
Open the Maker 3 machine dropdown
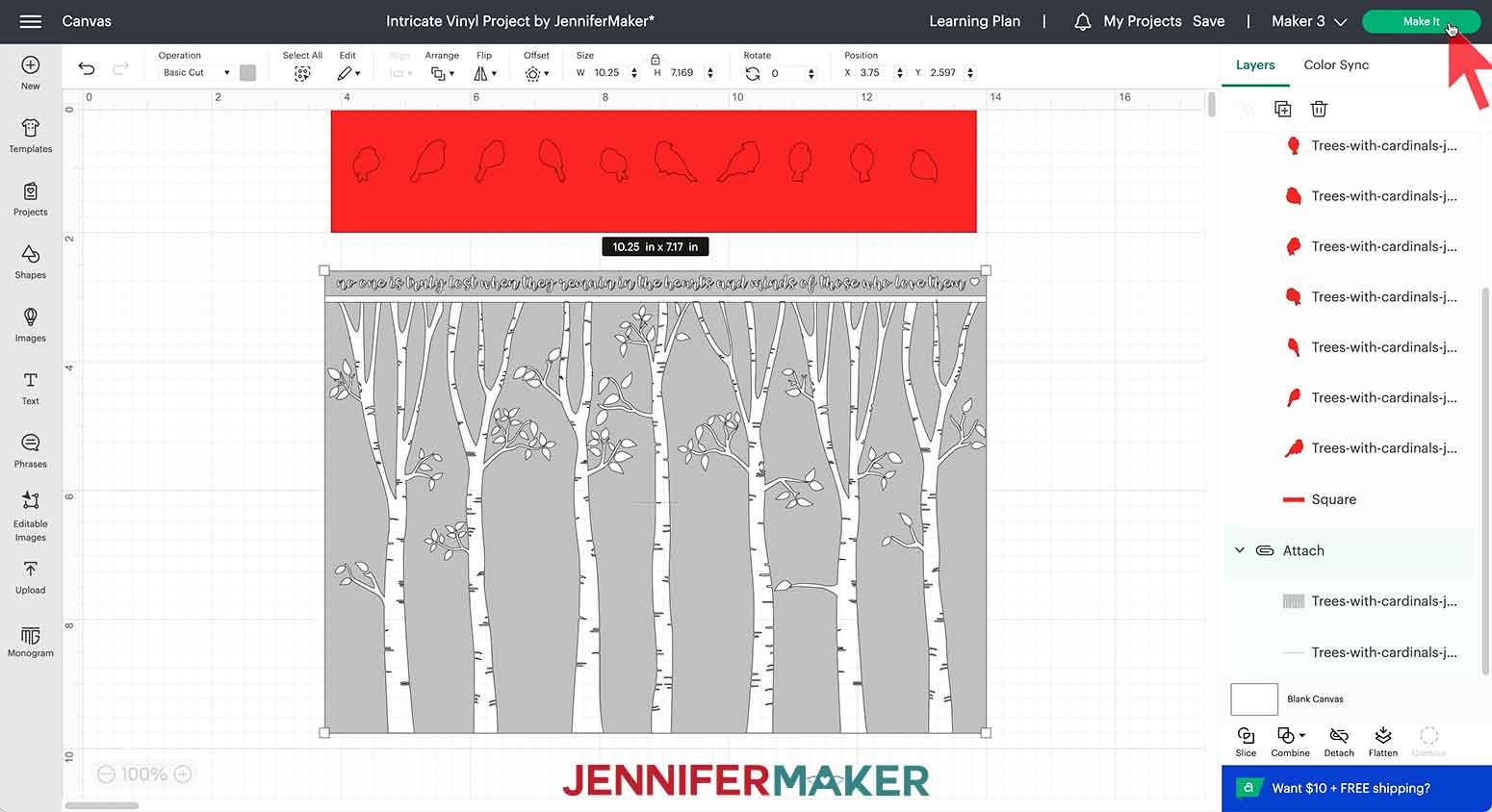point(1308,21)
